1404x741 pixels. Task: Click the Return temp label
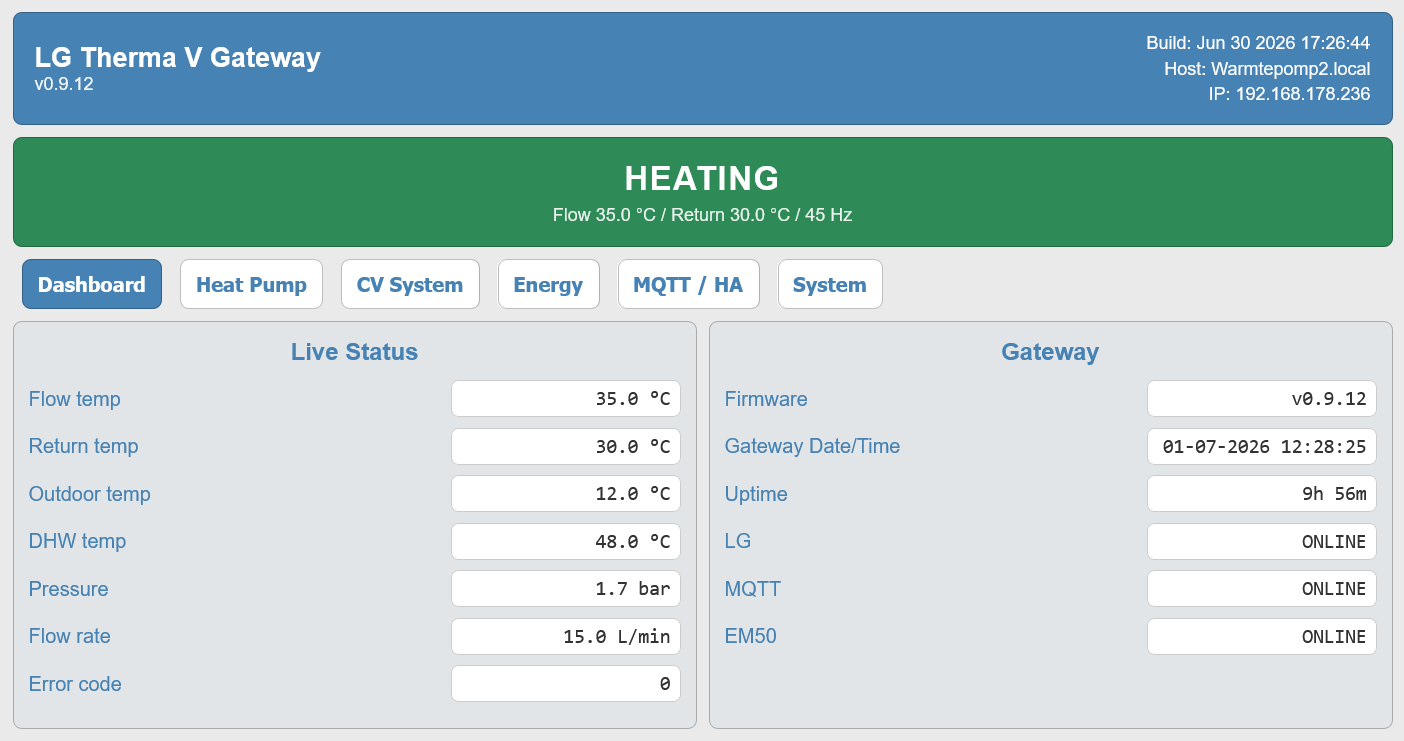point(84,446)
